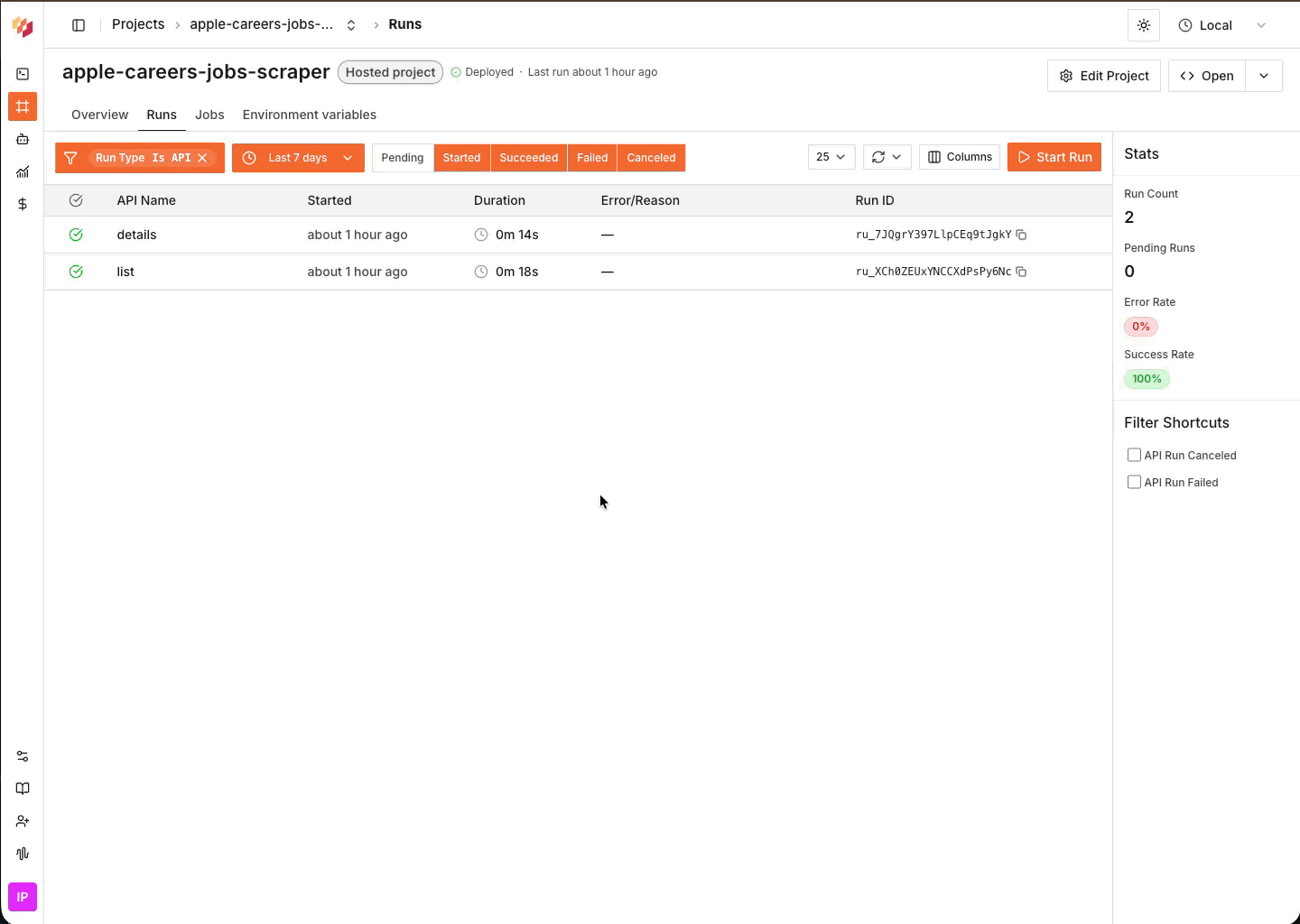Viewport: 1300px width, 924px height.
Task: Open the list run row
Action: [x=579, y=272]
